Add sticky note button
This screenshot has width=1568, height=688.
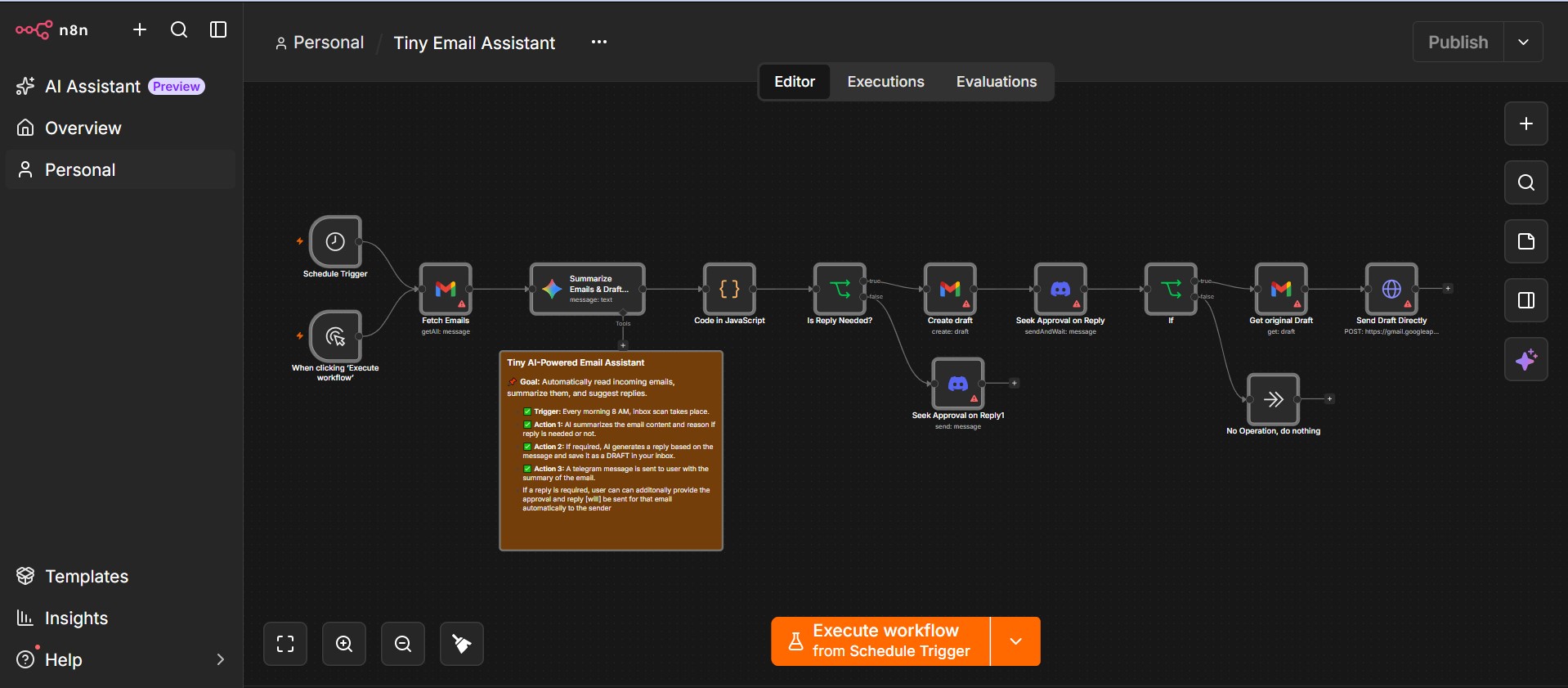click(x=1526, y=241)
